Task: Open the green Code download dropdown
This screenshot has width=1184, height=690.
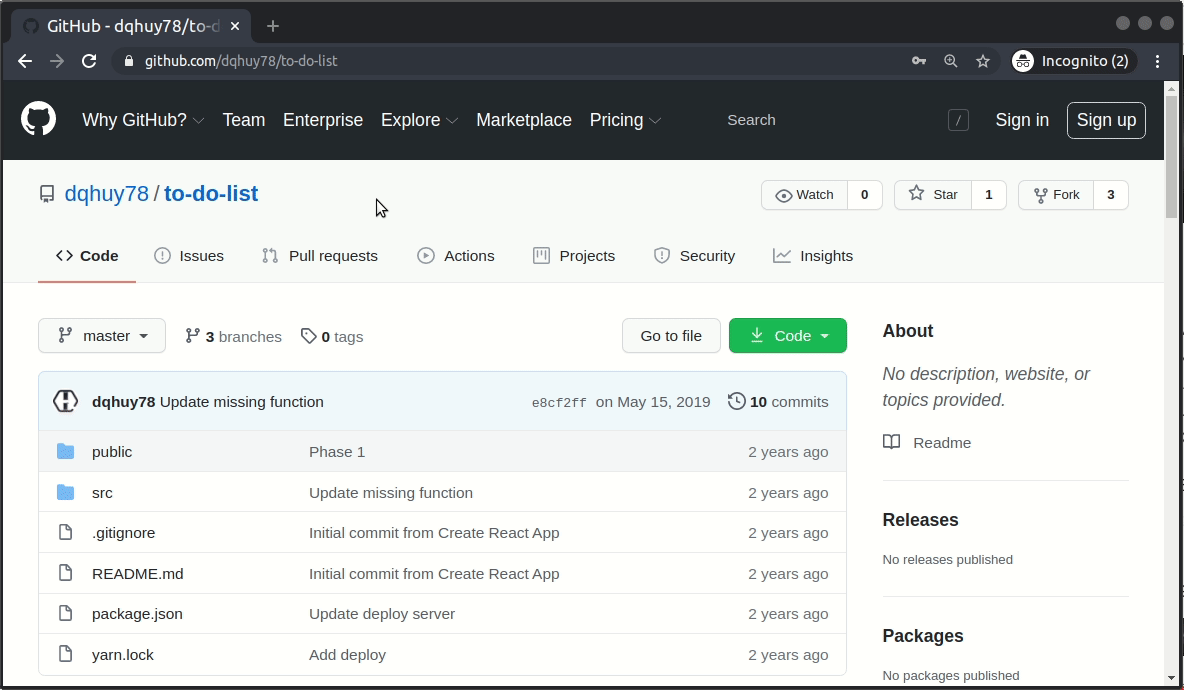Action: tap(788, 336)
